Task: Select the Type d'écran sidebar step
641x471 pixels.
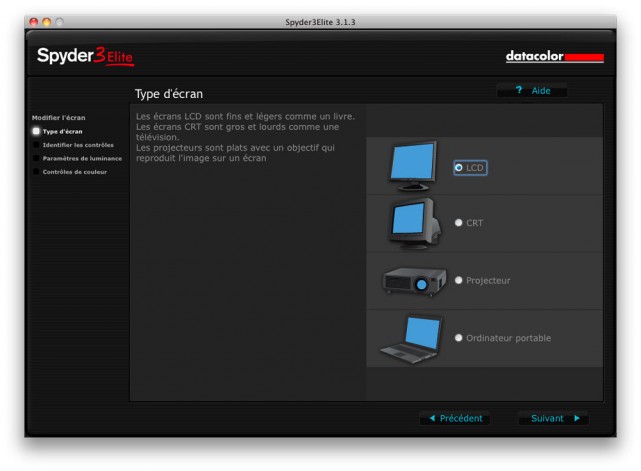Action: point(58,131)
